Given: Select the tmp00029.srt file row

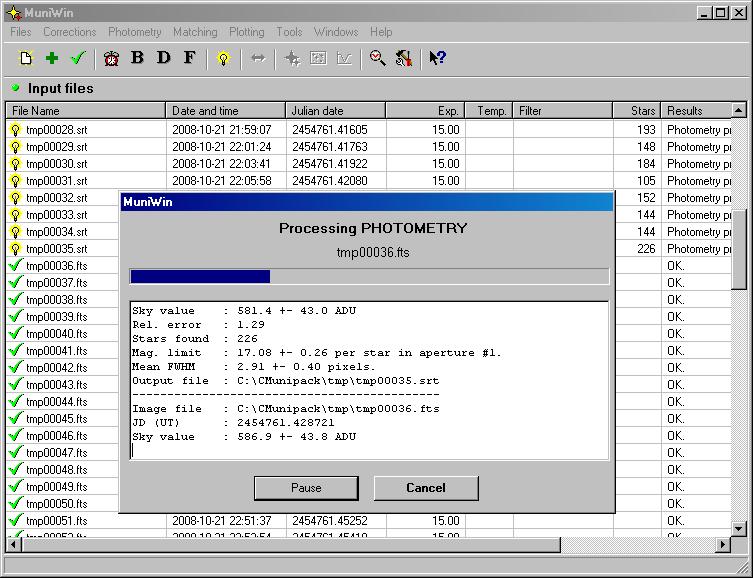Looking at the screenshot, I should point(56,147).
